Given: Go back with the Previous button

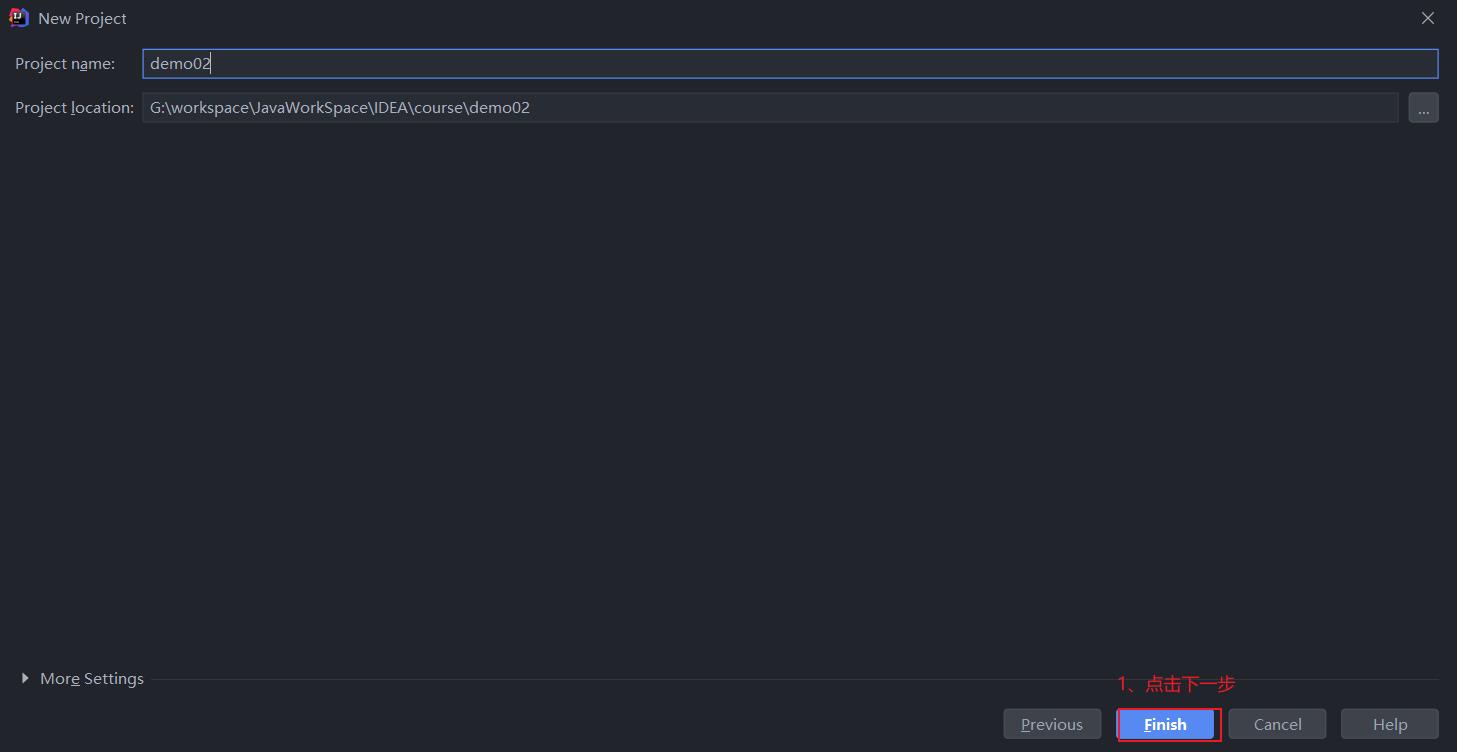Looking at the screenshot, I should 1052,725.
